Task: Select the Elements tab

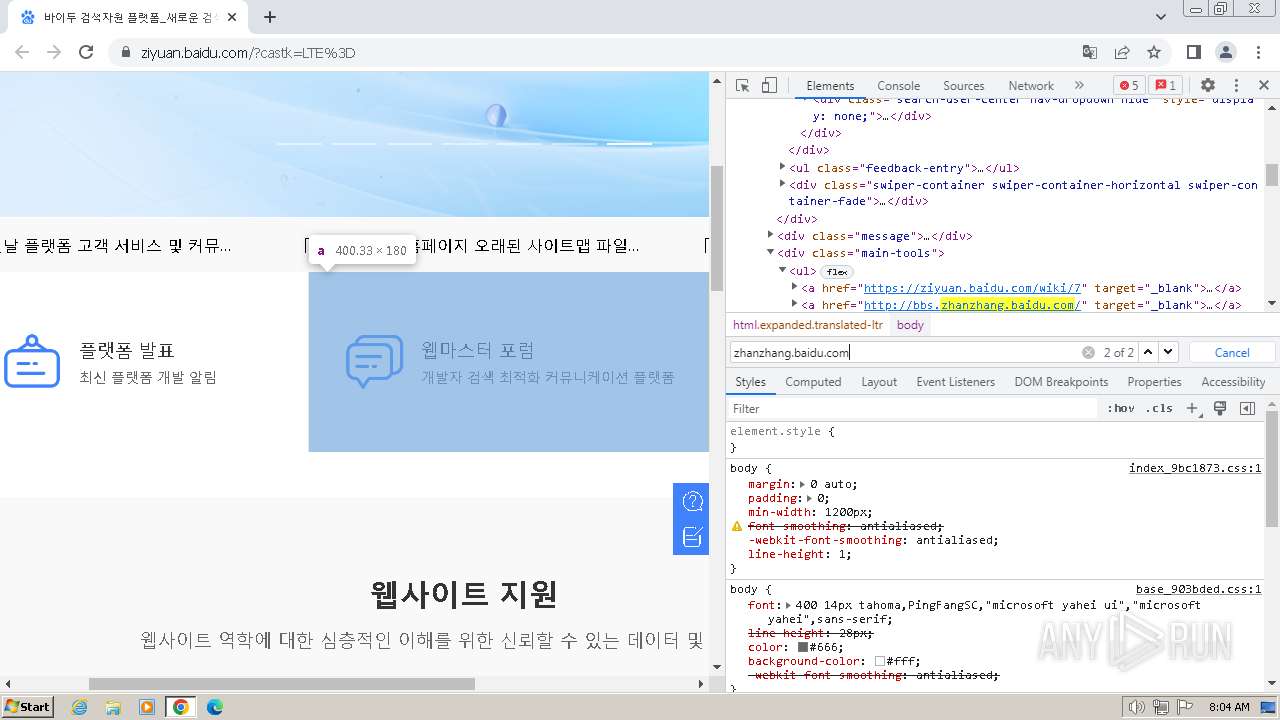Action: pyautogui.click(x=830, y=85)
